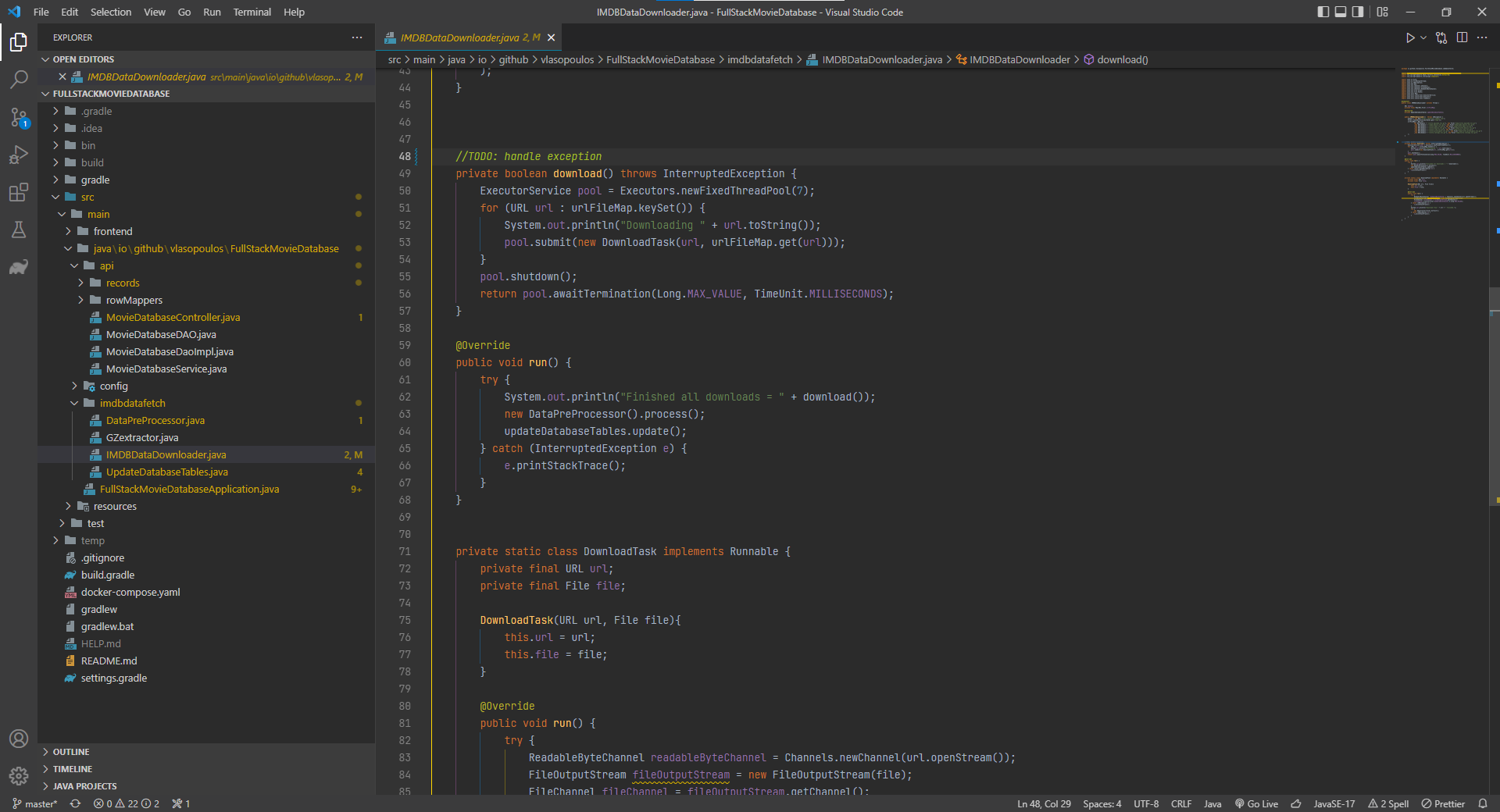This screenshot has height=812, width=1500.
Task: Open the Source Control view
Action: tap(19, 117)
